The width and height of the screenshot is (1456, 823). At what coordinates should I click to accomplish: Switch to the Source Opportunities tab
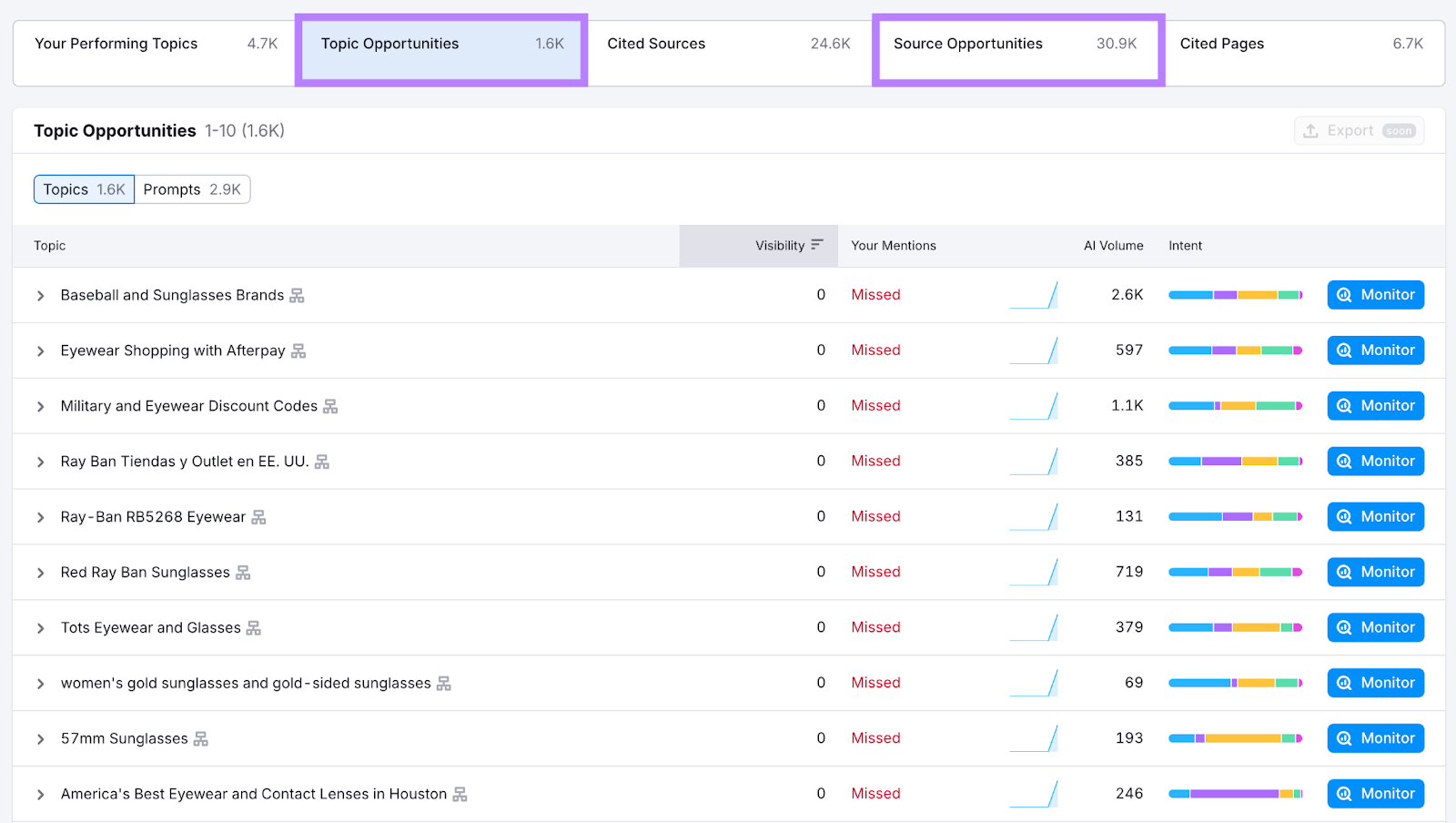click(967, 43)
